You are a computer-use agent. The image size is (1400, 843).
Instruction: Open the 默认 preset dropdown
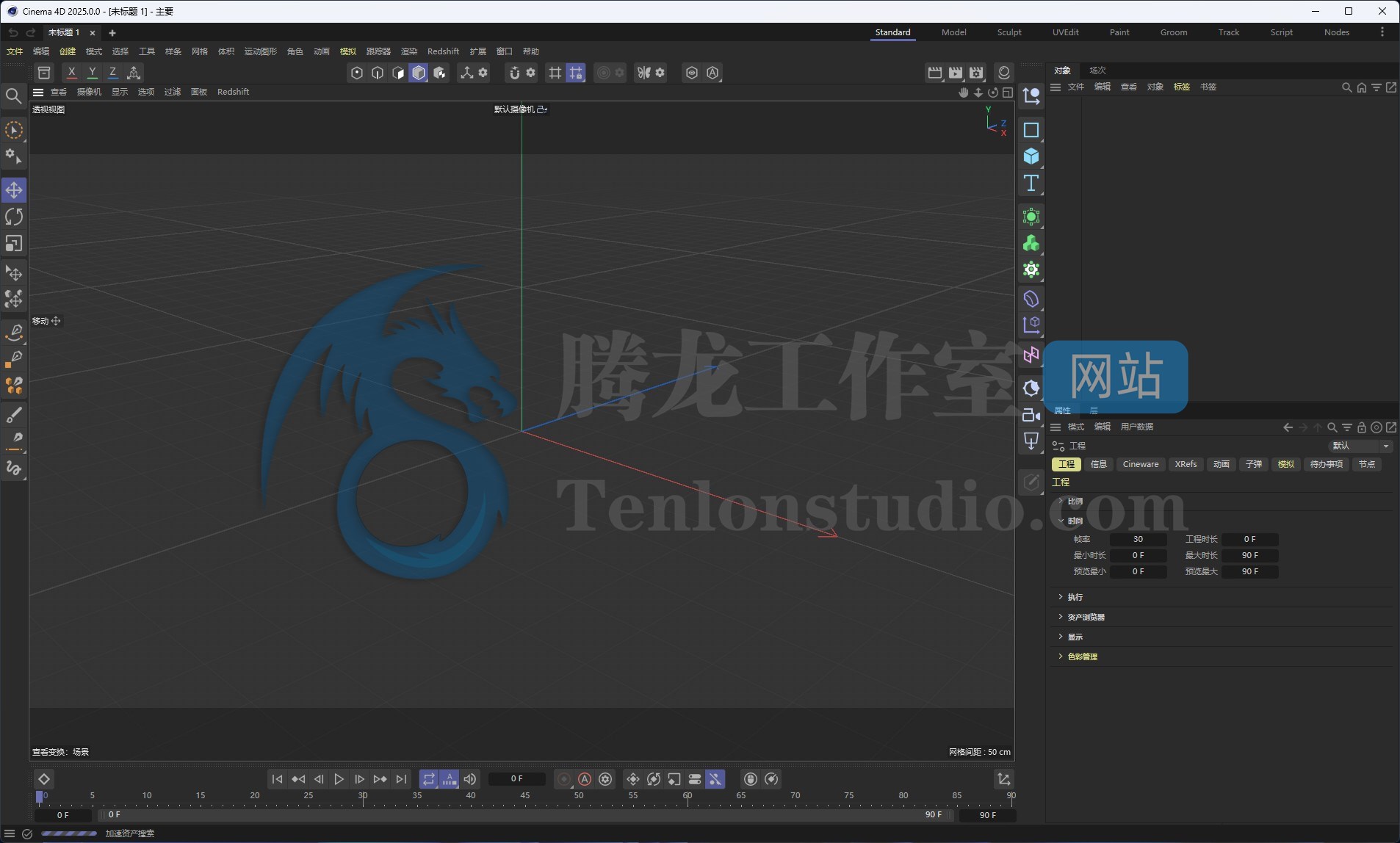1360,446
